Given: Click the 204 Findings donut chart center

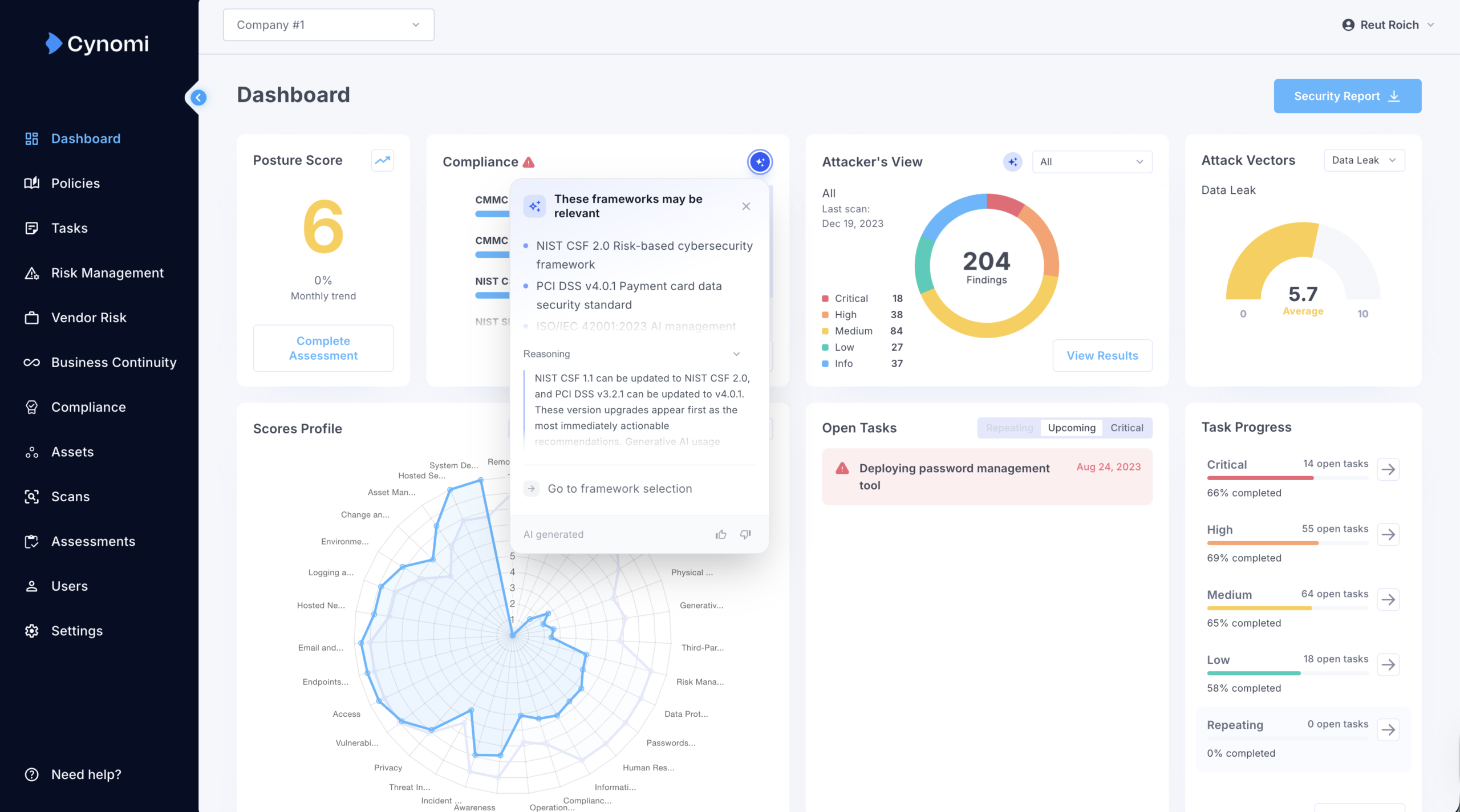Looking at the screenshot, I should coord(987,267).
